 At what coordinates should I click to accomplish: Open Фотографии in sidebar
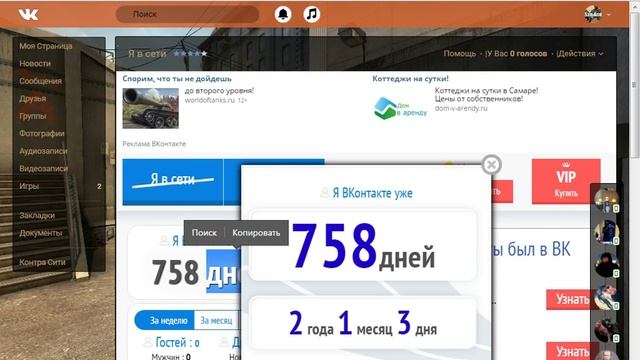[x=42, y=133]
